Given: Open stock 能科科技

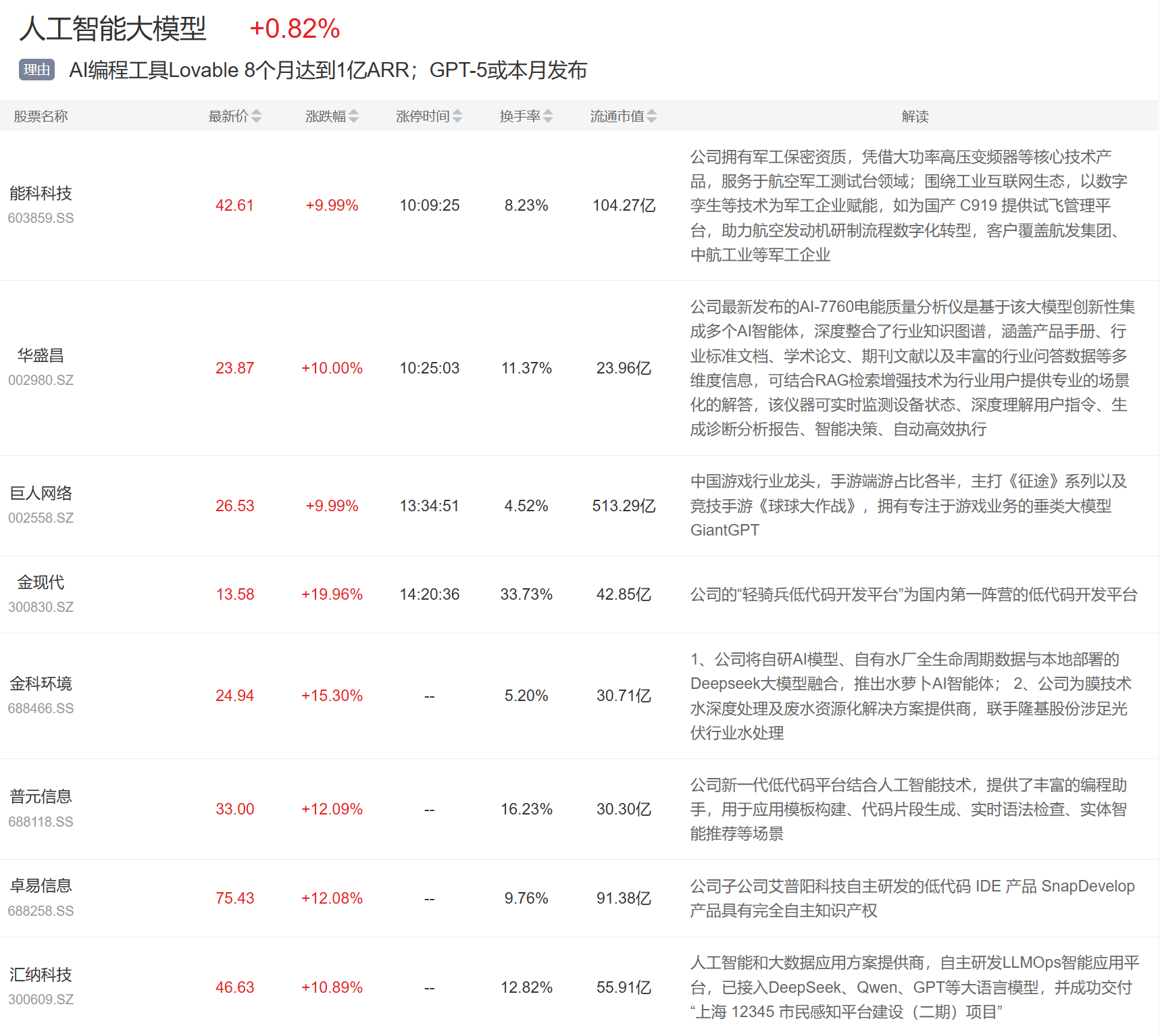Looking at the screenshot, I should point(41,194).
